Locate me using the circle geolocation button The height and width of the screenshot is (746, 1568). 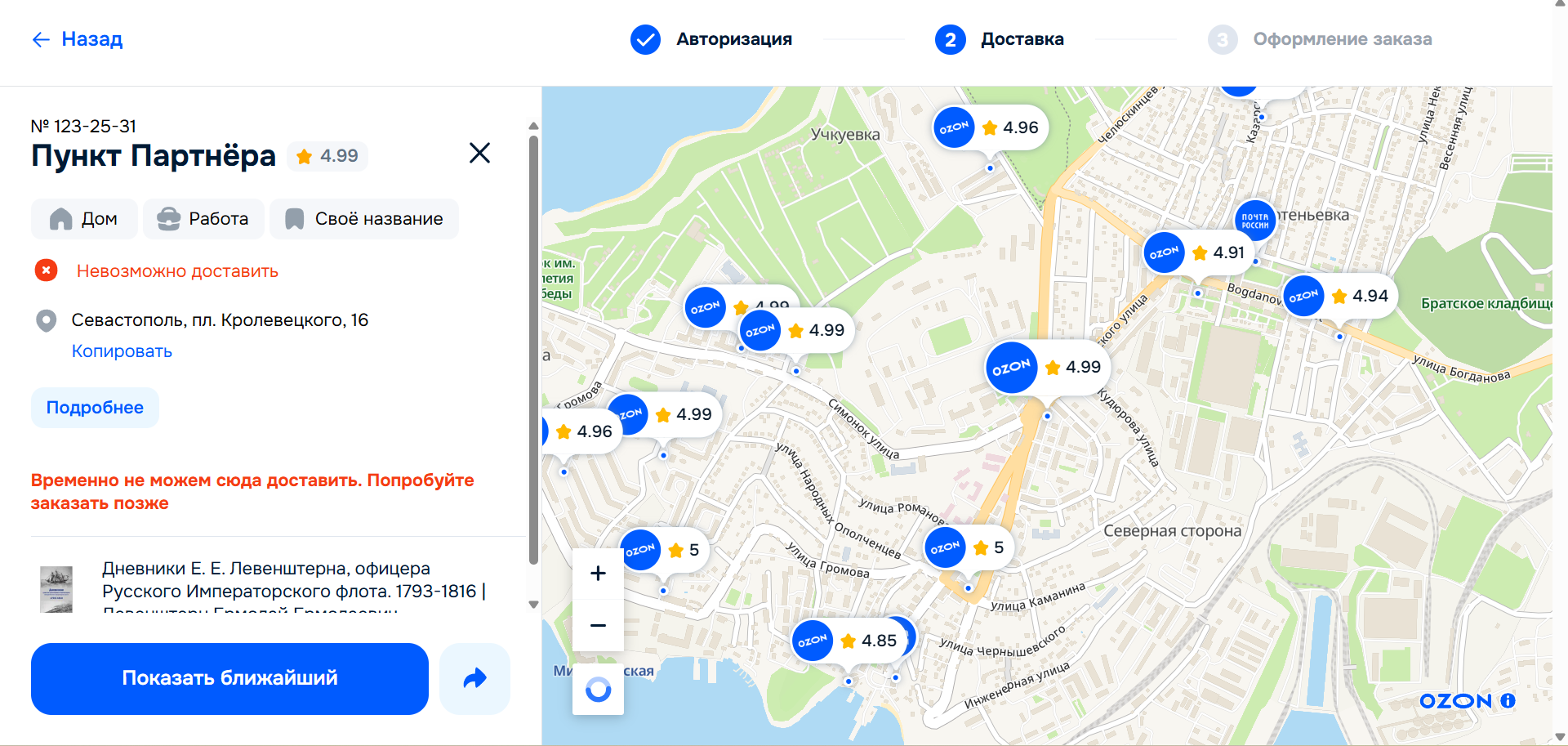pyautogui.click(x=598, y=690)
